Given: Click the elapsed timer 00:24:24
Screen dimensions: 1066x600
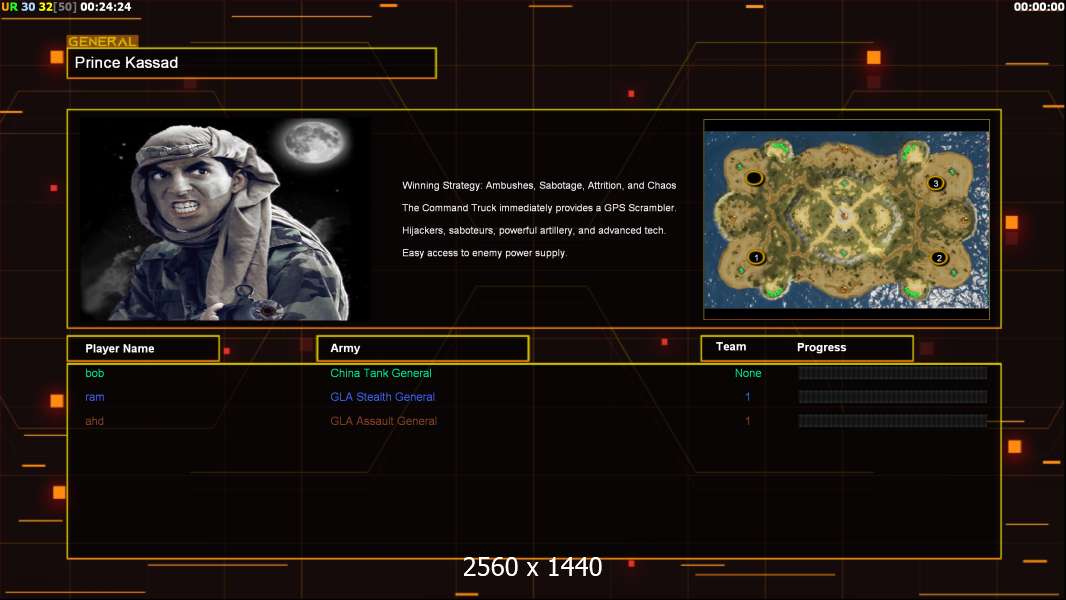Looking at the screenshot, I should [106, 7].
